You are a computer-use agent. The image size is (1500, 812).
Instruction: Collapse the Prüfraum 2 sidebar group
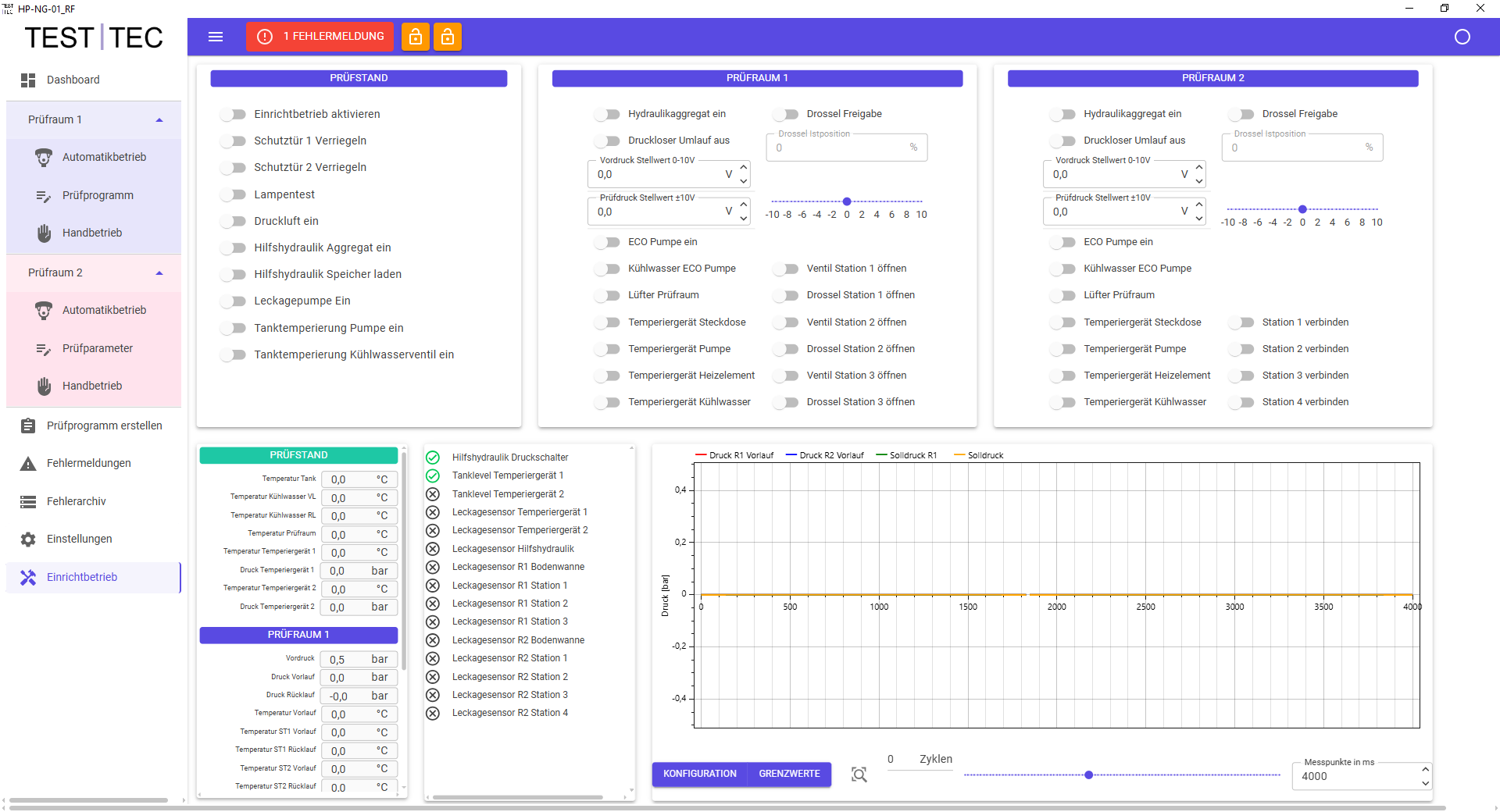(x=159, y=272)
